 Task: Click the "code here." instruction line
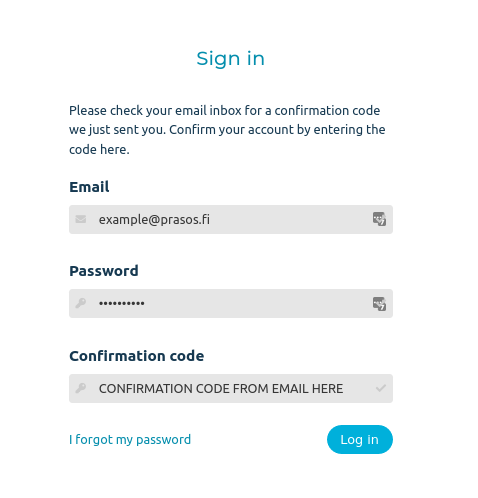pyautogui.click(x=99, y=149)
